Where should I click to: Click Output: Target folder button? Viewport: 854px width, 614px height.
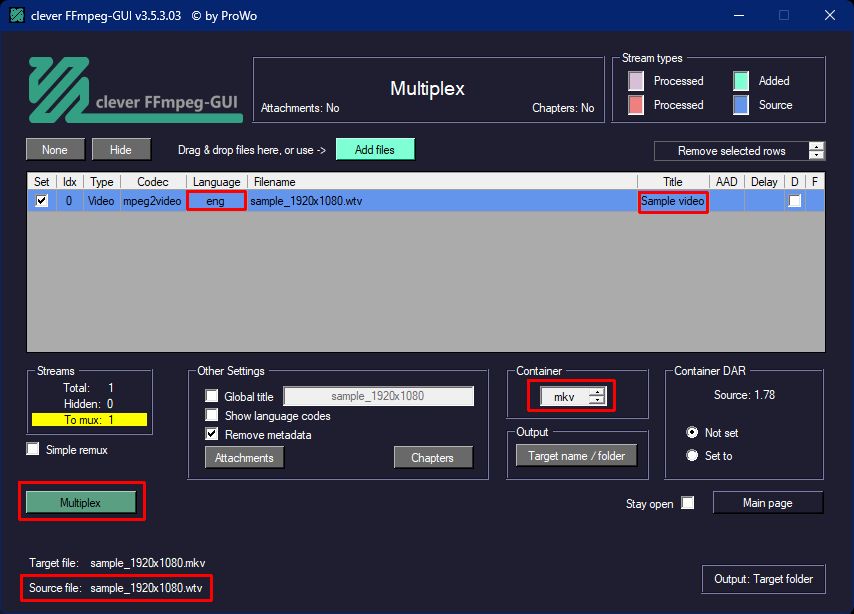click(763, 579)
